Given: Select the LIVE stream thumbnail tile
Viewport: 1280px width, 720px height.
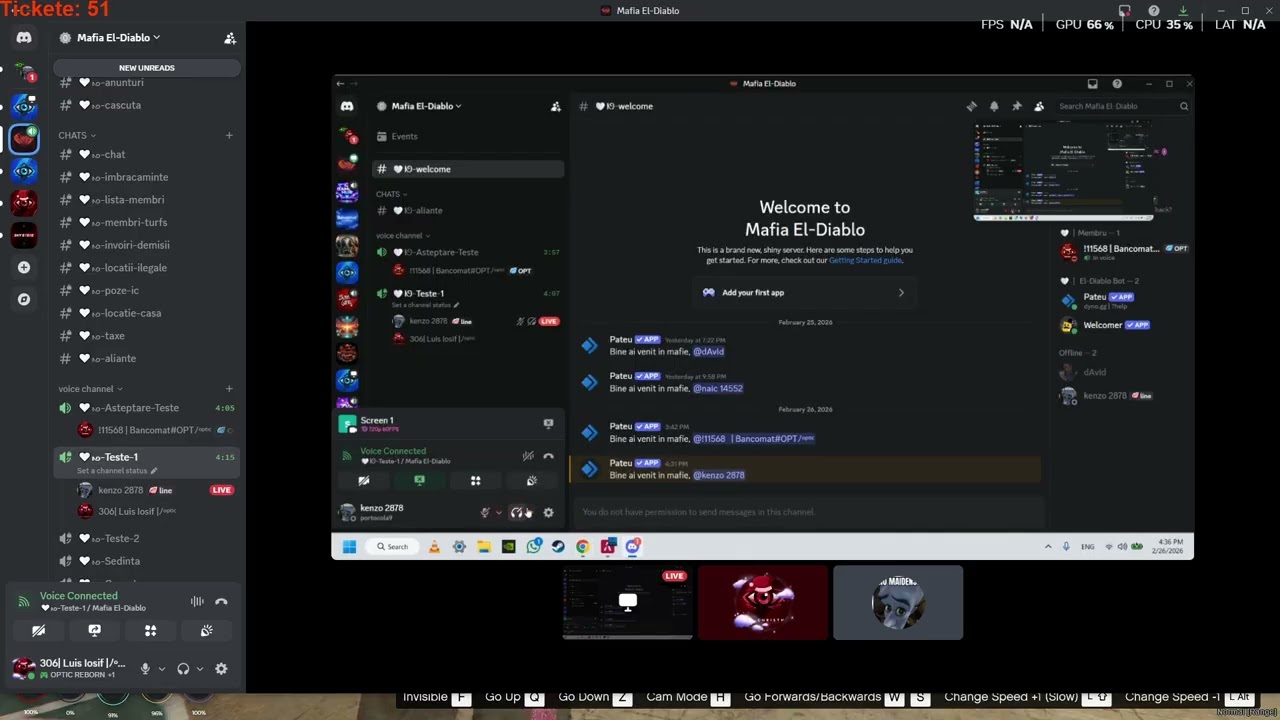Looking at the screenshot, I should (x=628, y=603).
